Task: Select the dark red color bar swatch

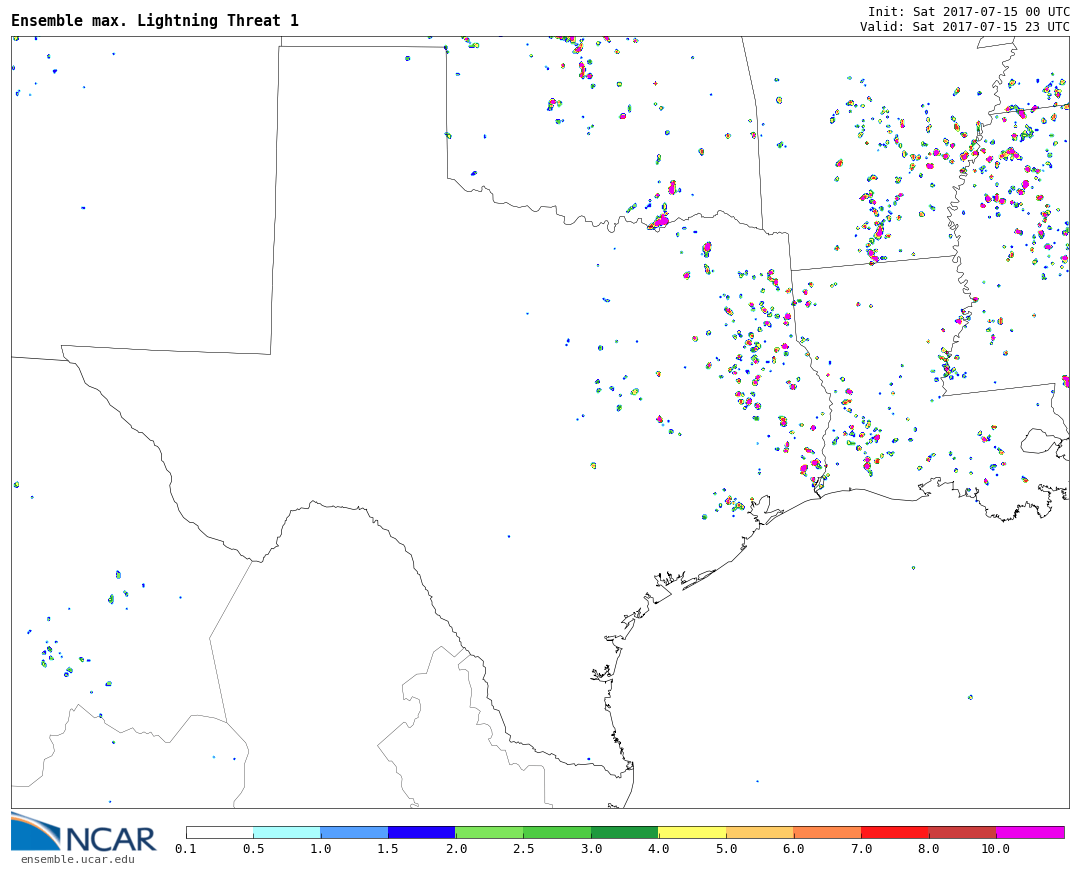Action: point(962,832)
